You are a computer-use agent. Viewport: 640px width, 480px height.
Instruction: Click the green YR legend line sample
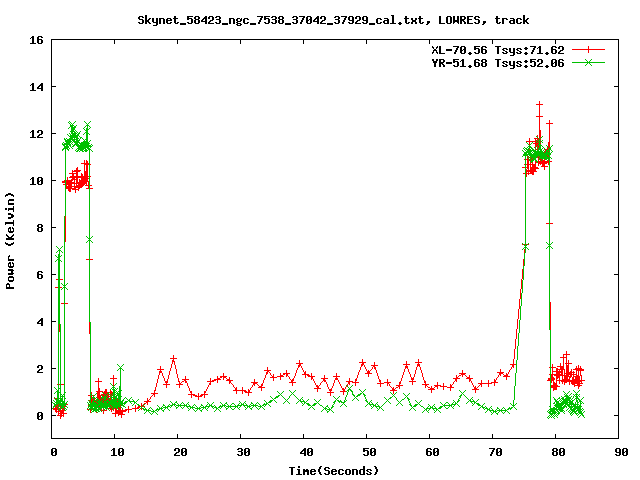588,62
